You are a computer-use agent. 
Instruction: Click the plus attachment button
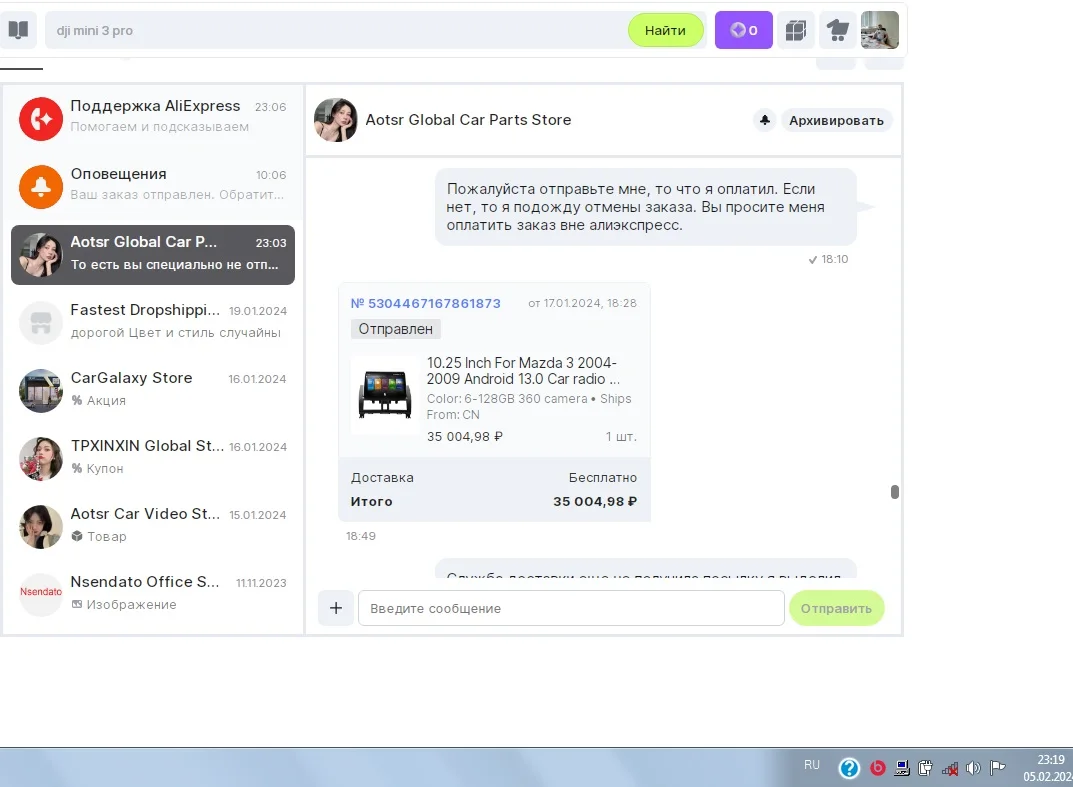click(x=336, y=608)
